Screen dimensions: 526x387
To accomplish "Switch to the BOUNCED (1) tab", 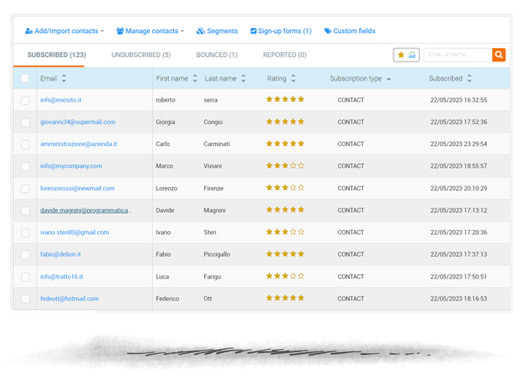I will pos(217,55).
